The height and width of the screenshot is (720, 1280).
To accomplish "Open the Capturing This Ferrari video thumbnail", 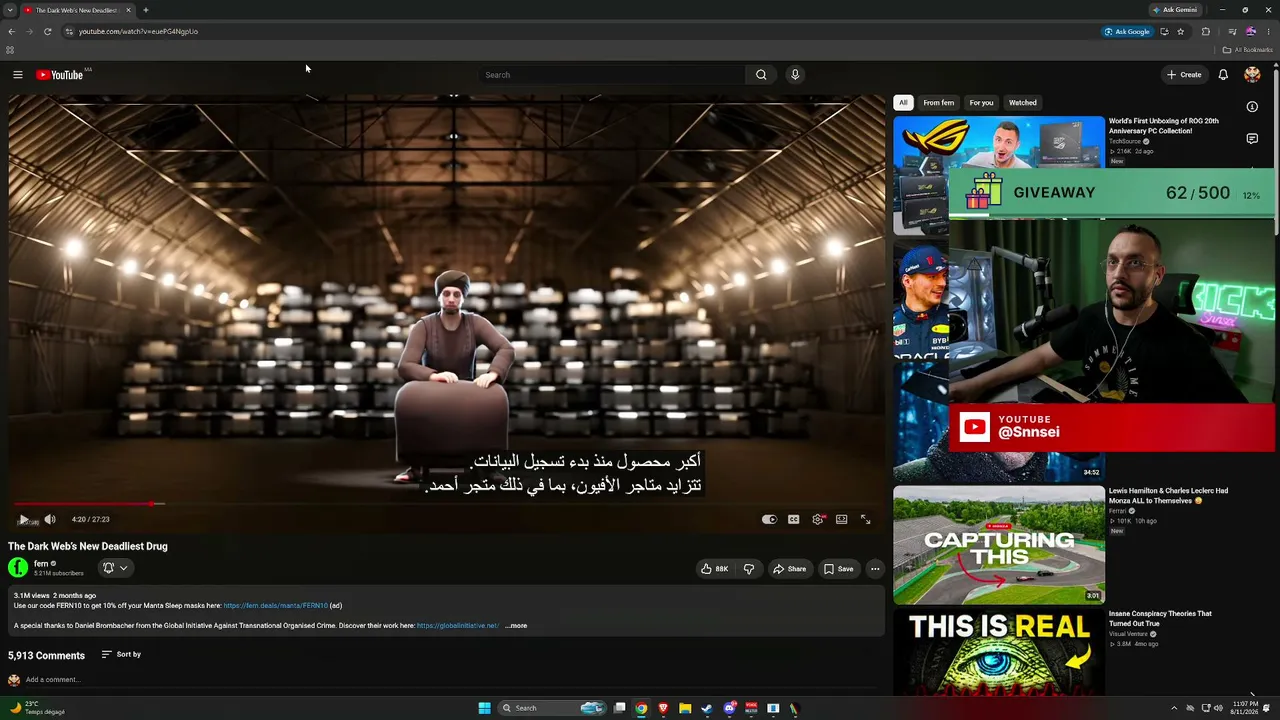I will click(x=999, y=545).
